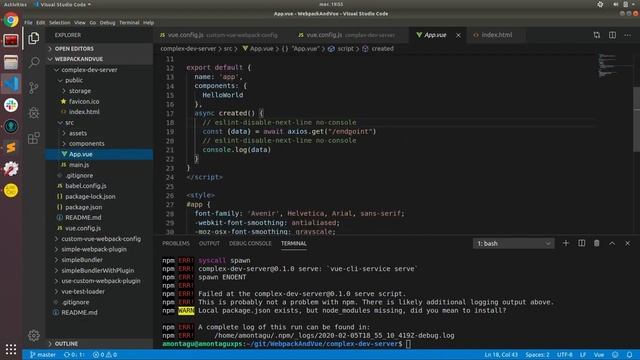Click the feedback smiley in status bar

(615, 355)
